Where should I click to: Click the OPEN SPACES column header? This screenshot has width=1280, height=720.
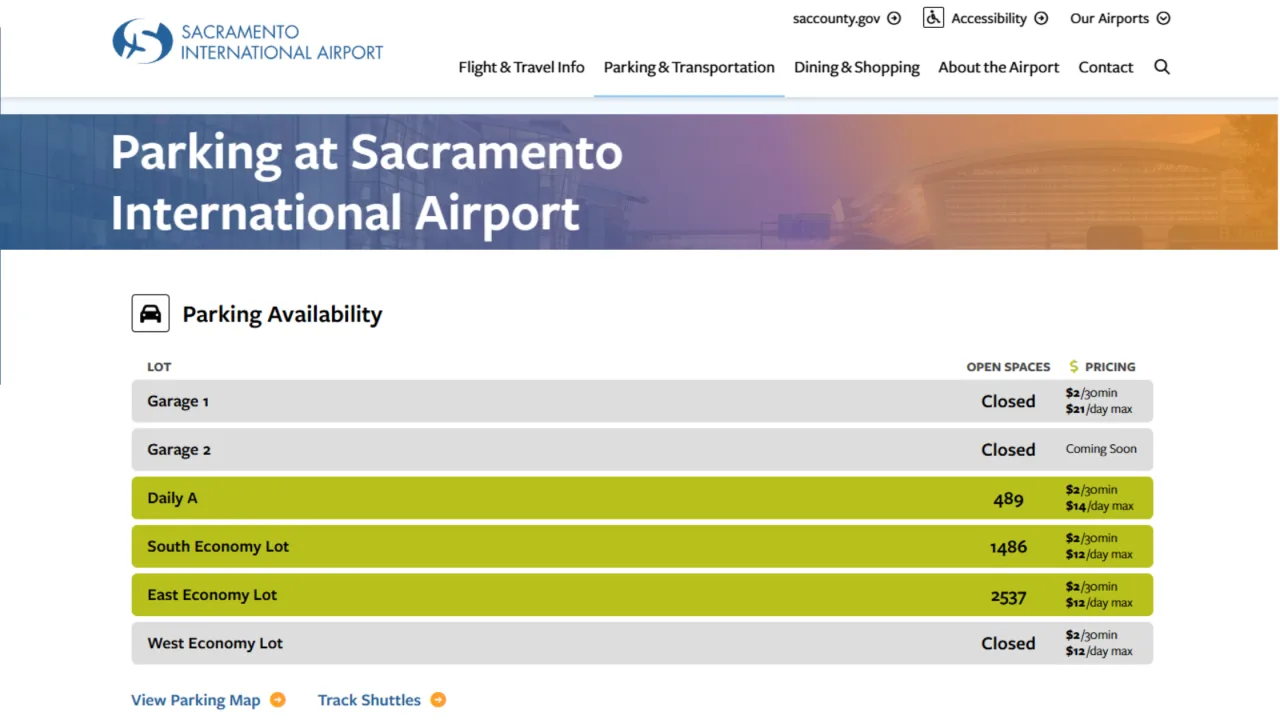click(1008, 367)
